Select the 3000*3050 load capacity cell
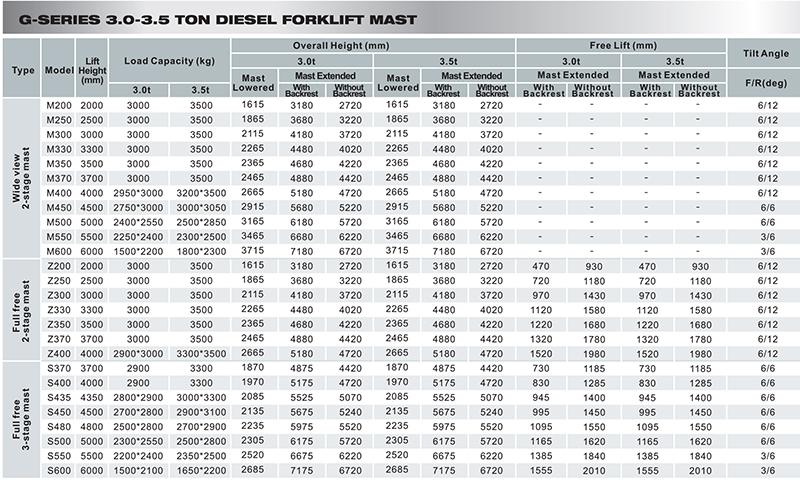 pos(201,208)
